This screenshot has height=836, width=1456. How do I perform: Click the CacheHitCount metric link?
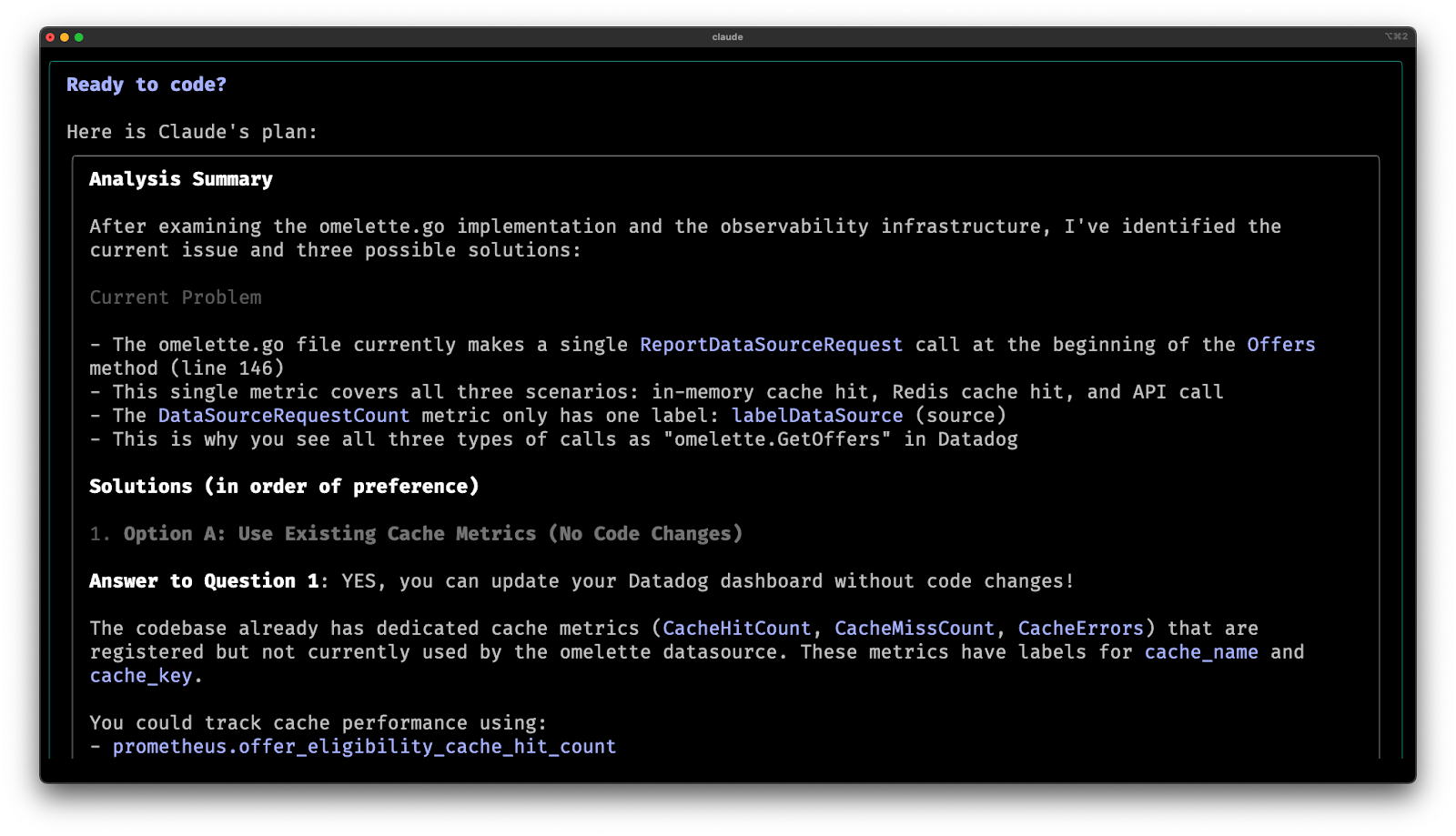click(737, 628)
